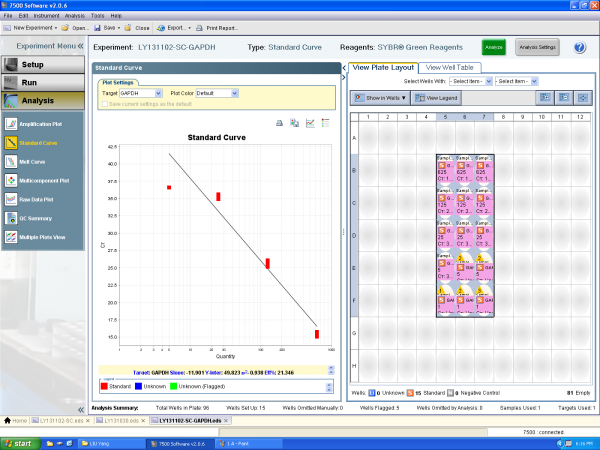
Task: Click the green Analyze button
Action: [x=494, y=47]
